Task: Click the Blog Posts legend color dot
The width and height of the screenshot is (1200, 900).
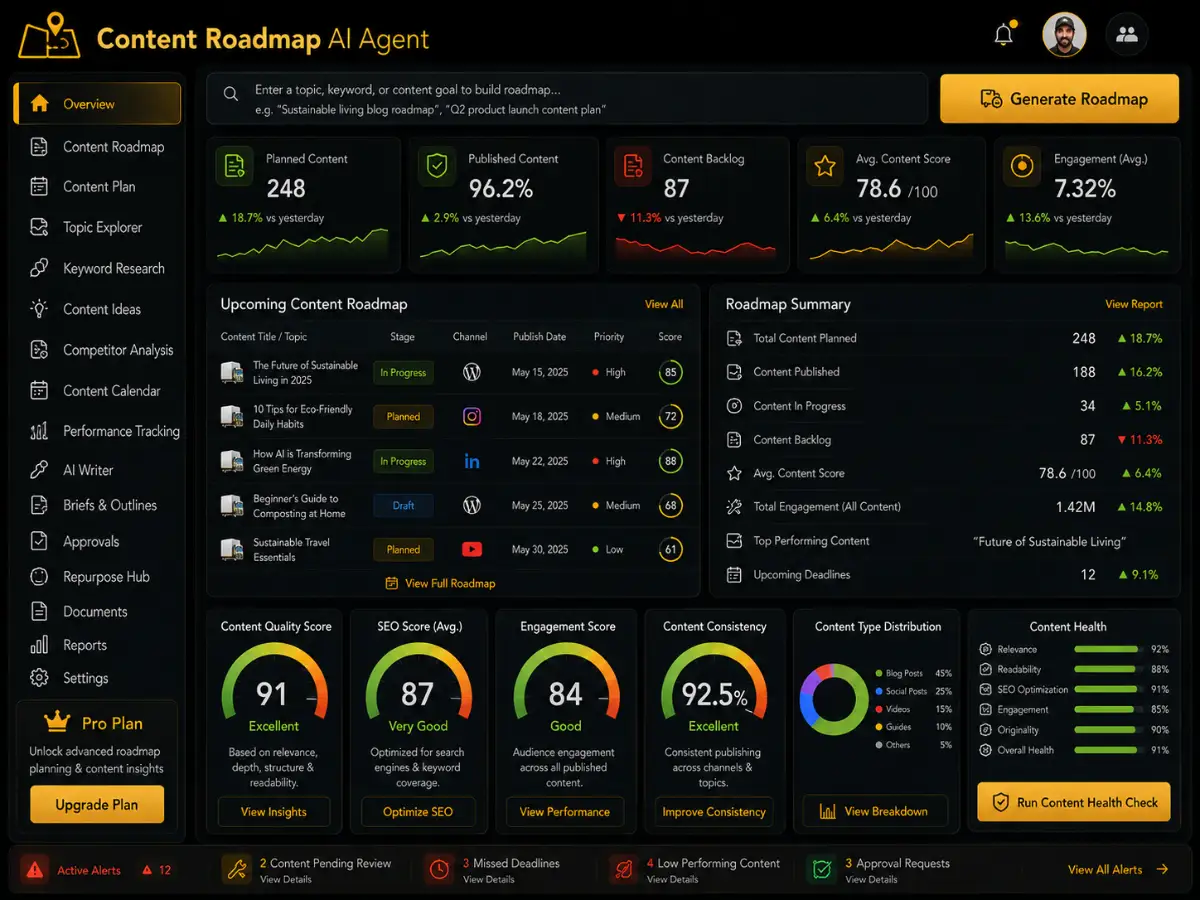Action: (x=878, y=674)
